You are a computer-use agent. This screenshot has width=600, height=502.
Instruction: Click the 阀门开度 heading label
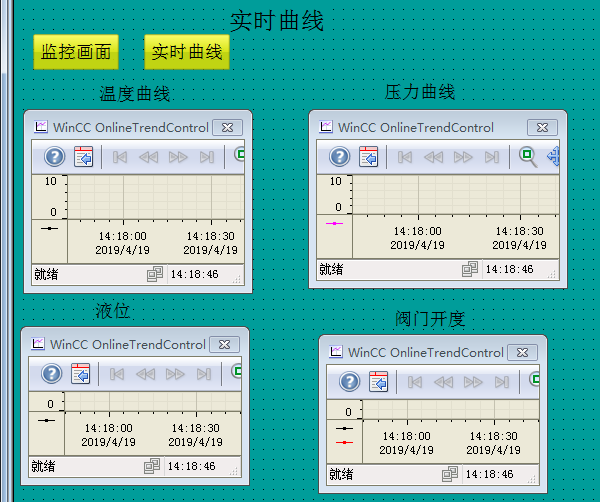click(430, 319)
